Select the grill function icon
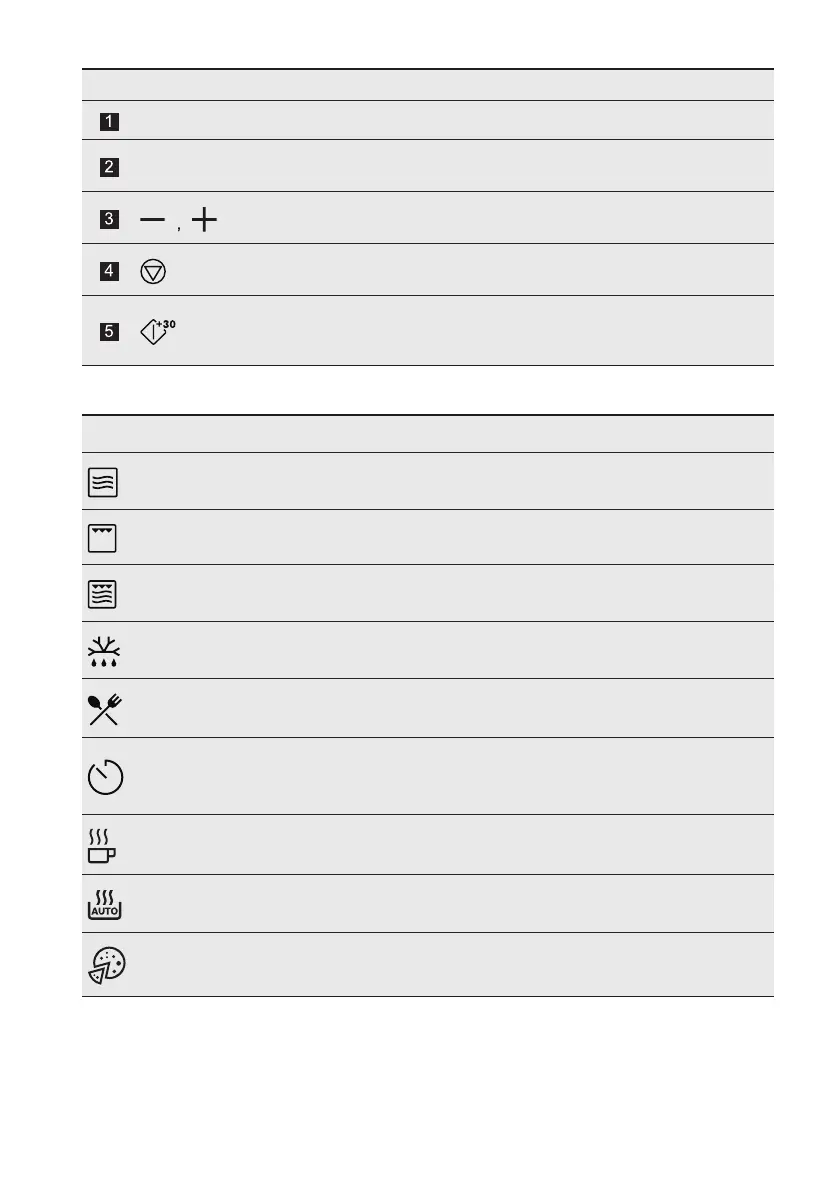Viewport: 822px width, 1191px height. [103, 538]
